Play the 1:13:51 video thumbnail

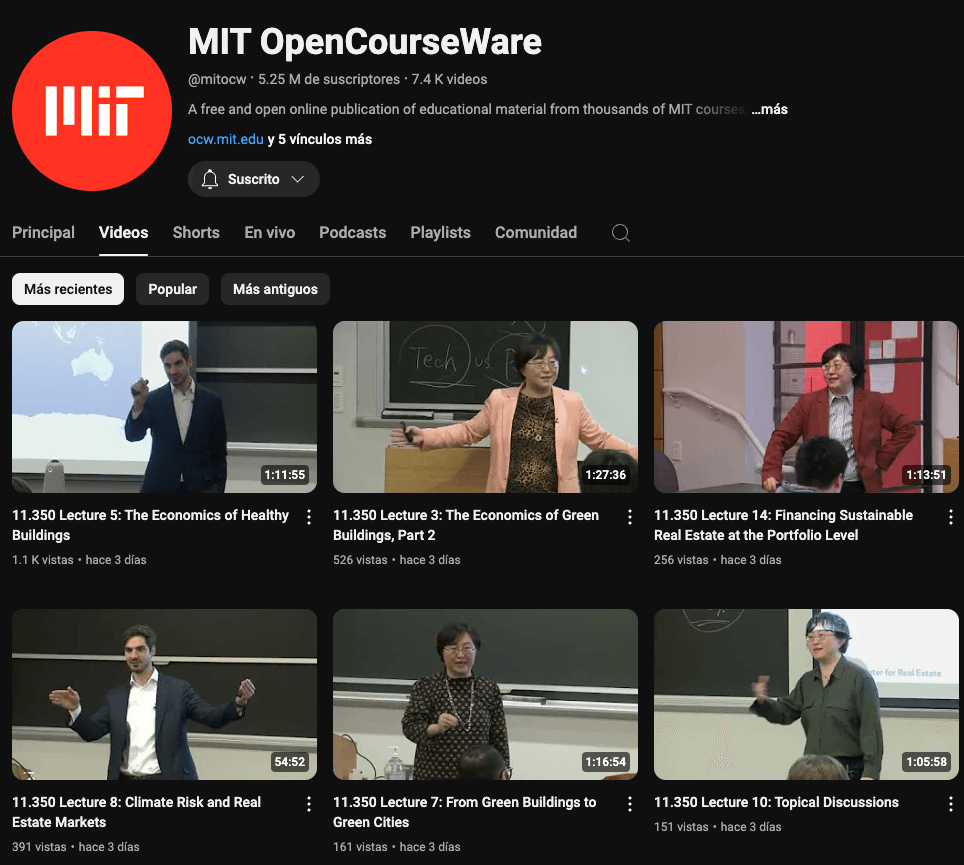[806, 406]
